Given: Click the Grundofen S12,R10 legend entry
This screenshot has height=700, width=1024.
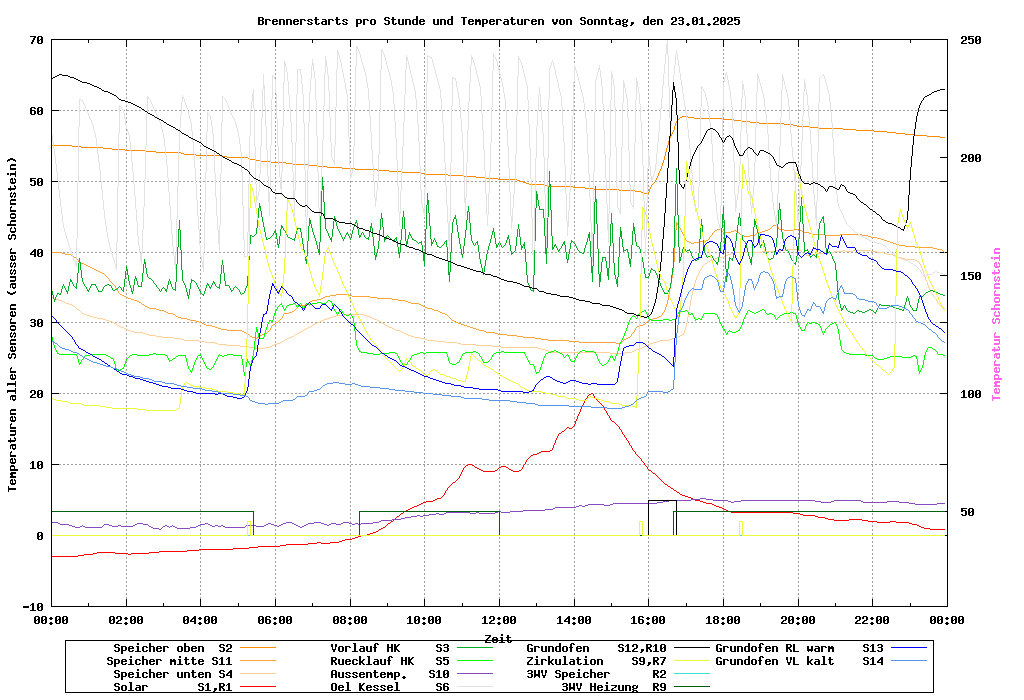Looking at the screenshot, I should pos(596,648).
